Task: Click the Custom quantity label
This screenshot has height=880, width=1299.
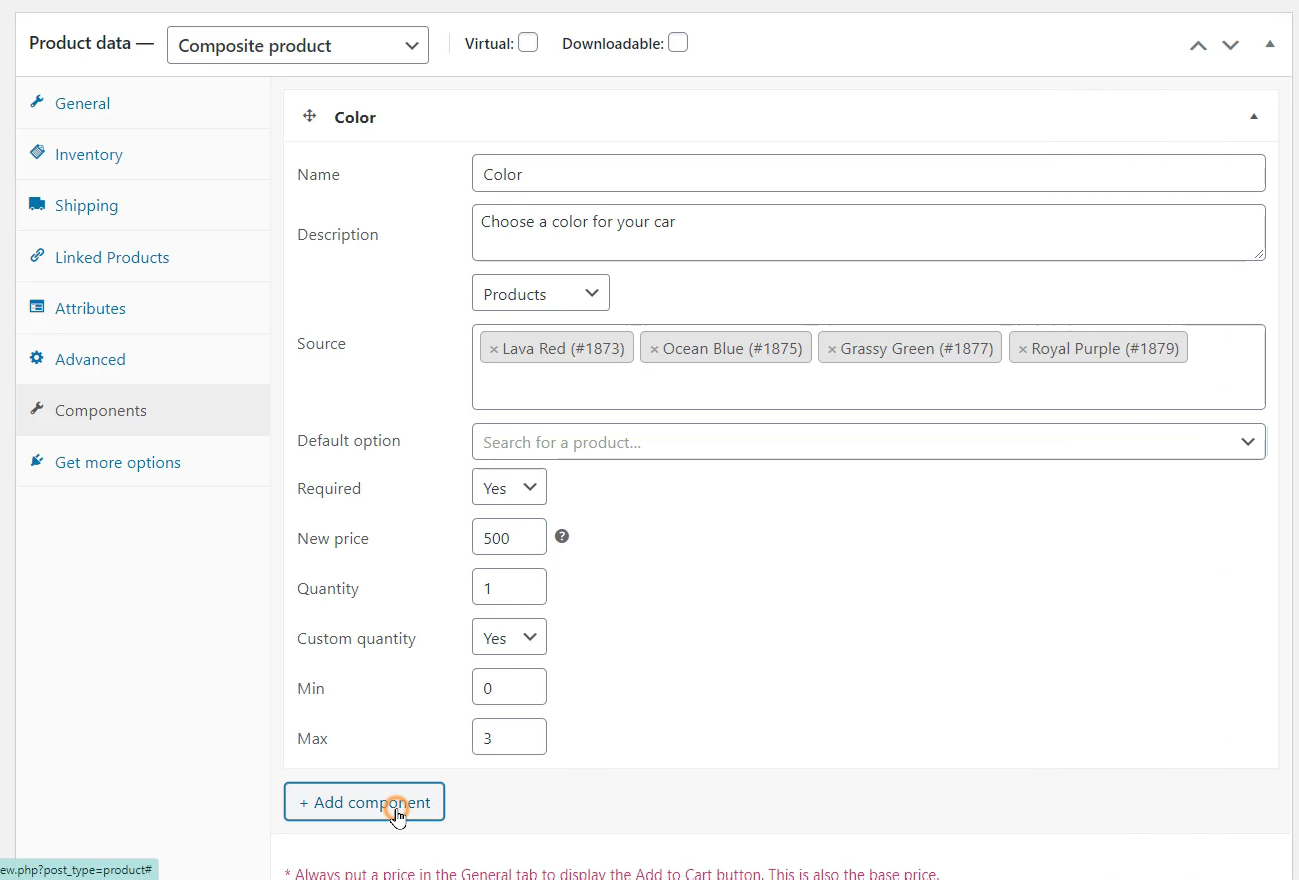Action: coord(356,638)
